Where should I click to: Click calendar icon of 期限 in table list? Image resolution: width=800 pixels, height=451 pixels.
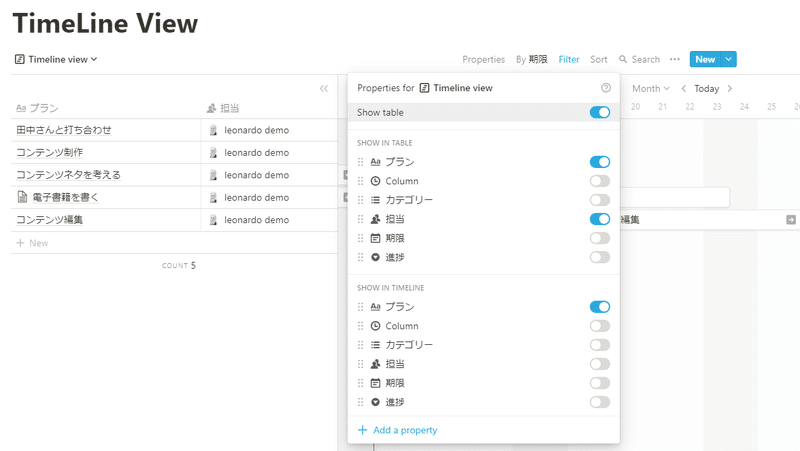(x=376, y=238)
